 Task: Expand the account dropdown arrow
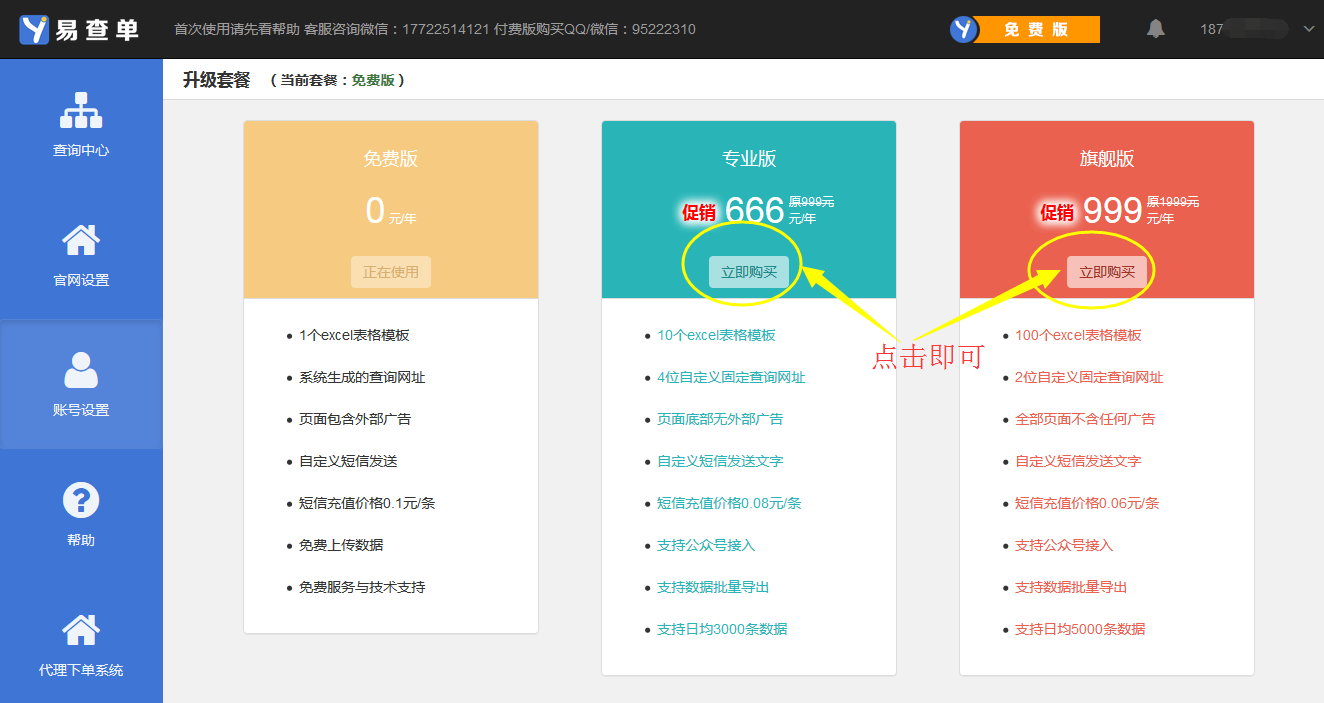click(1308, 30)
